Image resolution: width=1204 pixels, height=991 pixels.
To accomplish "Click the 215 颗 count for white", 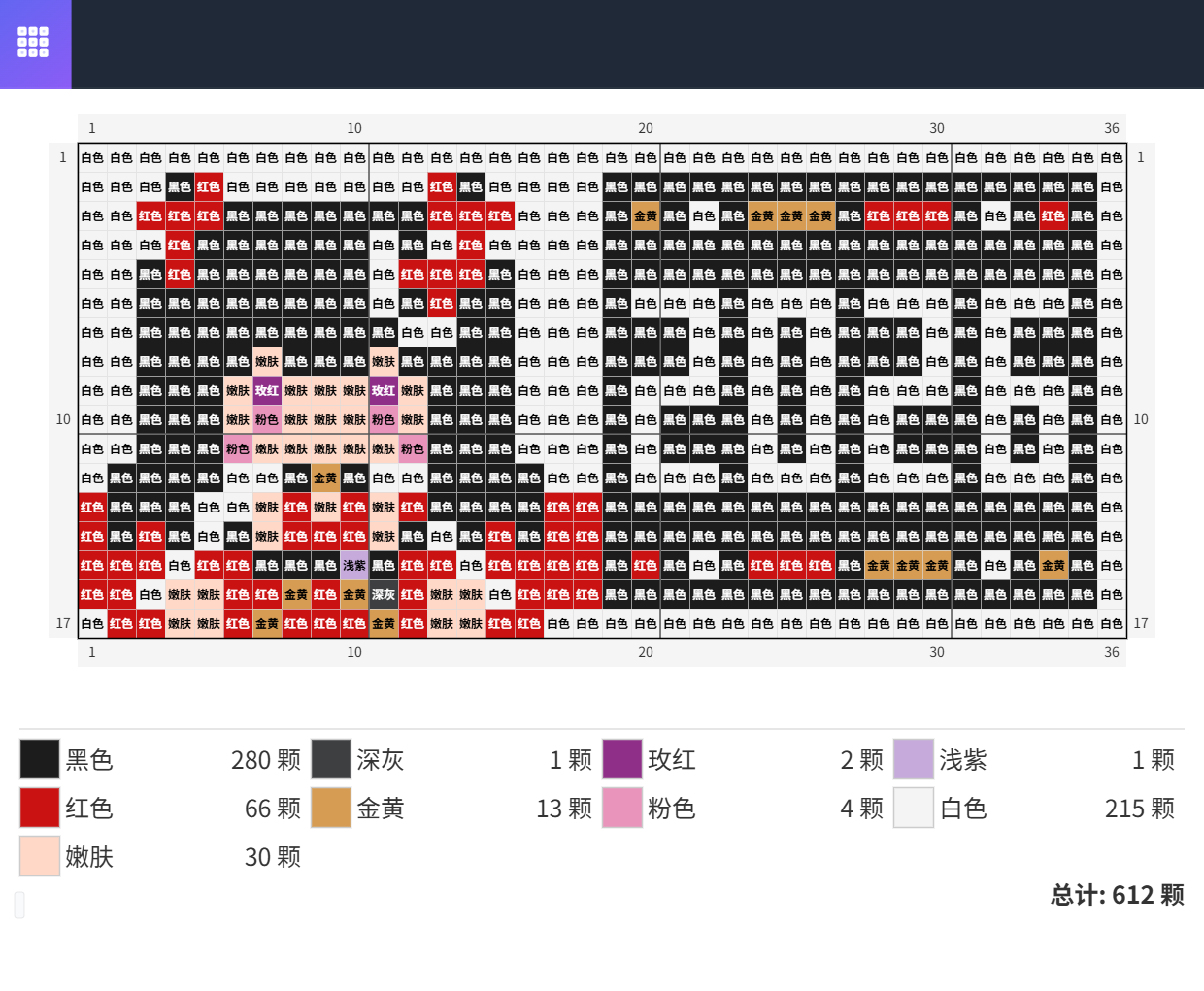I will (1139, 809).
